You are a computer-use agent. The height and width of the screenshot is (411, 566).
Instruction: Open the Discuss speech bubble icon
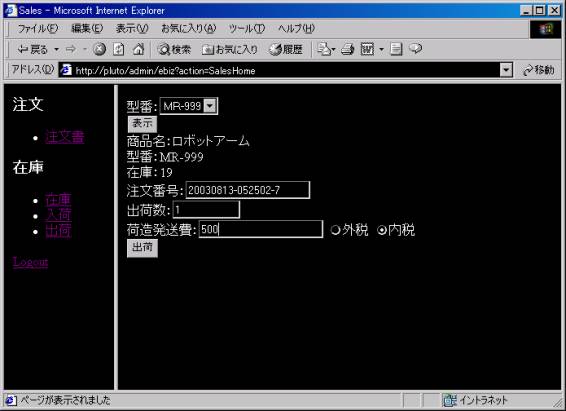click(416, 49)
